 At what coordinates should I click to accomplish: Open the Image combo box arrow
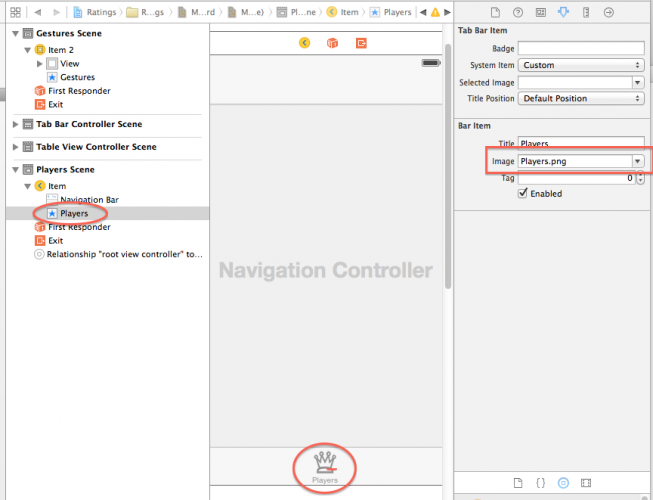[637, 161]
